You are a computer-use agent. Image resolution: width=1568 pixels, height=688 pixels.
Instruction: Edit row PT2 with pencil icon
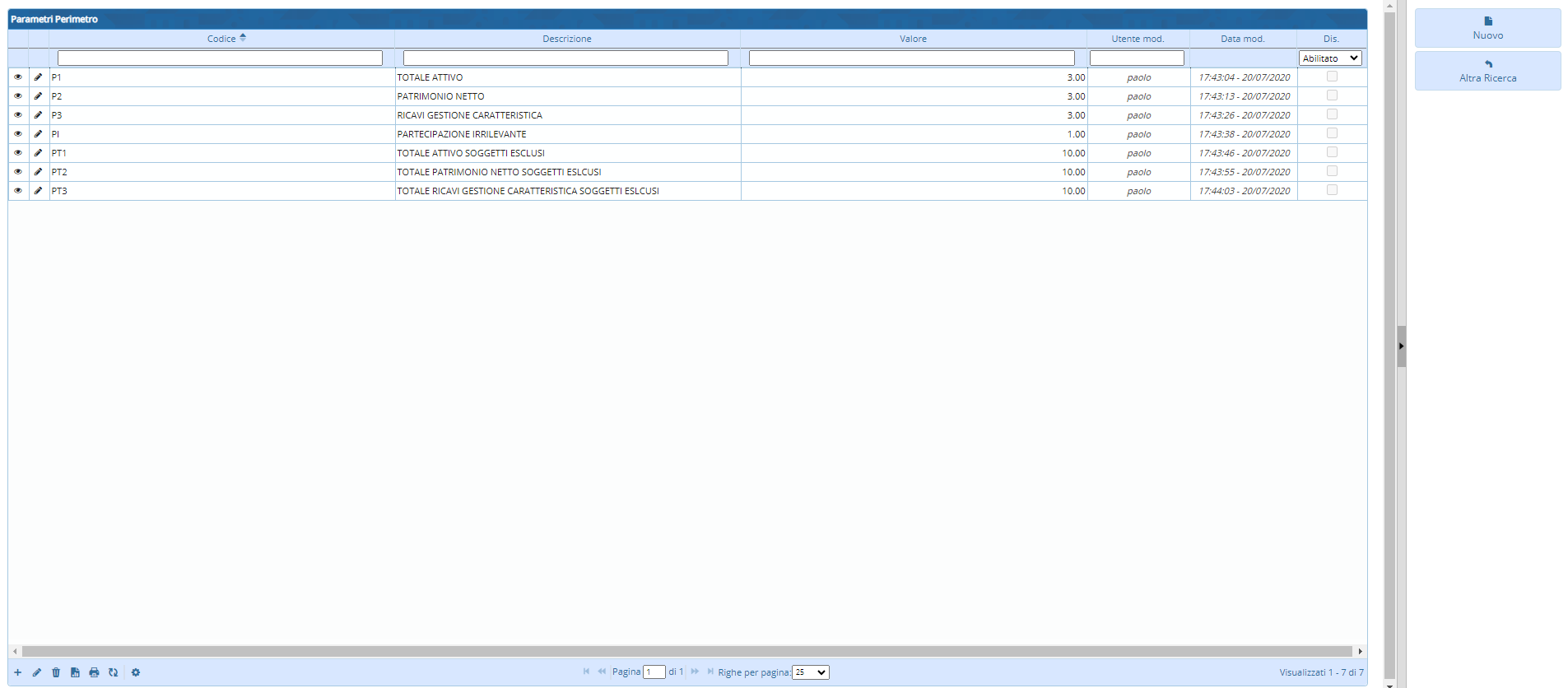coord(38,172)
